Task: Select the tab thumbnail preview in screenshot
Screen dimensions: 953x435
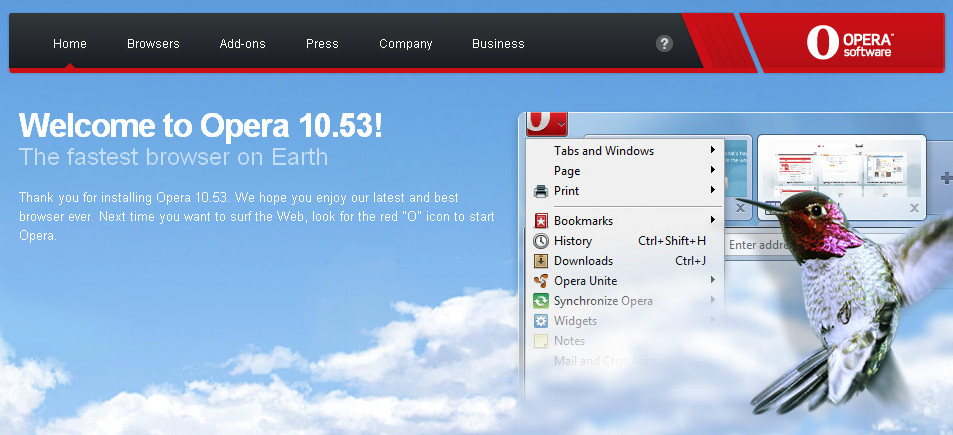Action: tap(842, 177)
